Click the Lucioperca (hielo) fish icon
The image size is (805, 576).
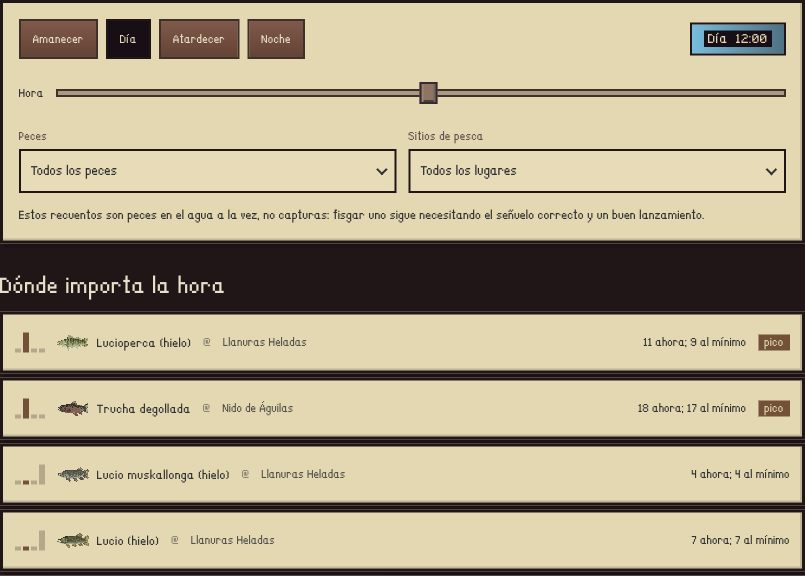coord(72,342)
